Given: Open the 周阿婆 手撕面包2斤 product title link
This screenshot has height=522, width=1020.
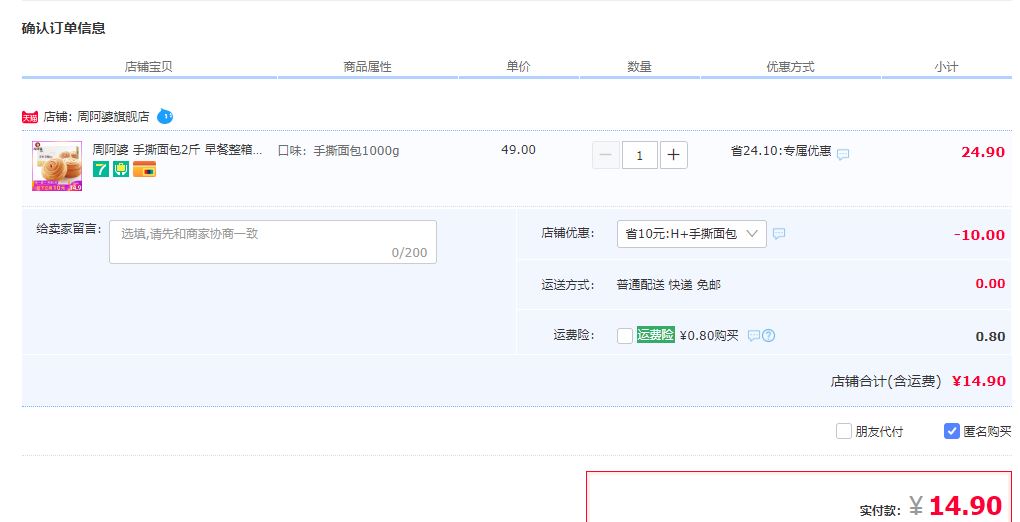Looking at the screenshot, I should pyautogui.click(x=178, y=150).
